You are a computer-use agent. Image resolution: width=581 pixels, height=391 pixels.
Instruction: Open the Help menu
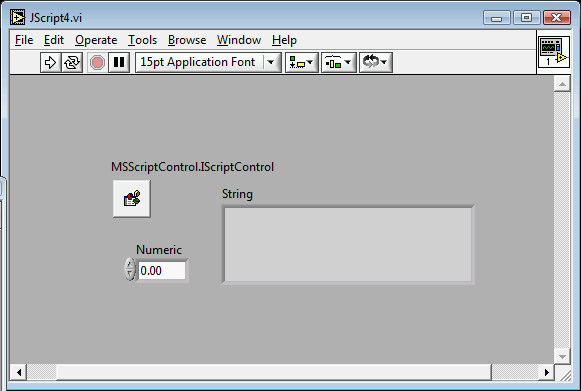click(x=284, y=40)
